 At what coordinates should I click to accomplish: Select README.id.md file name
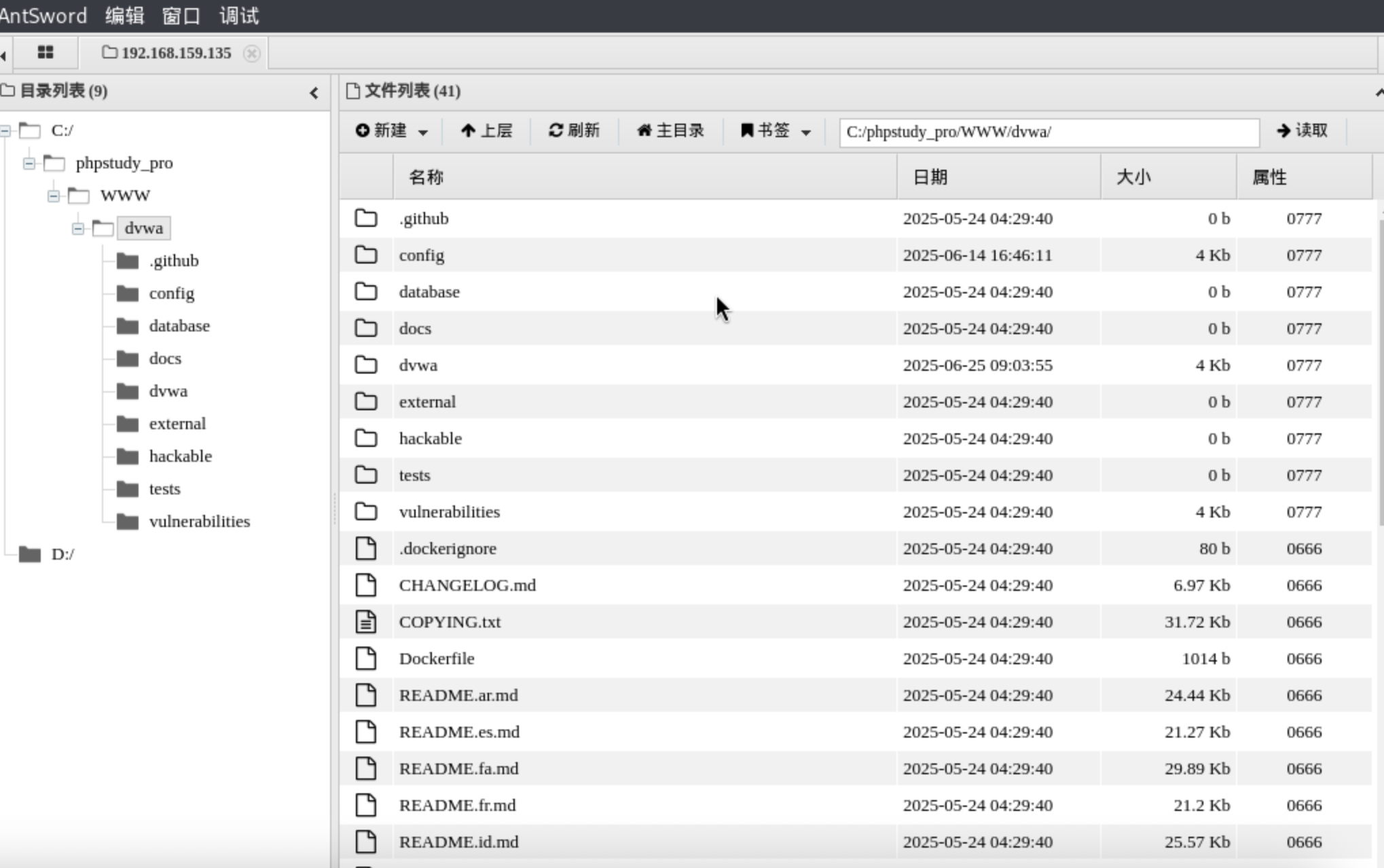(458, 842)
